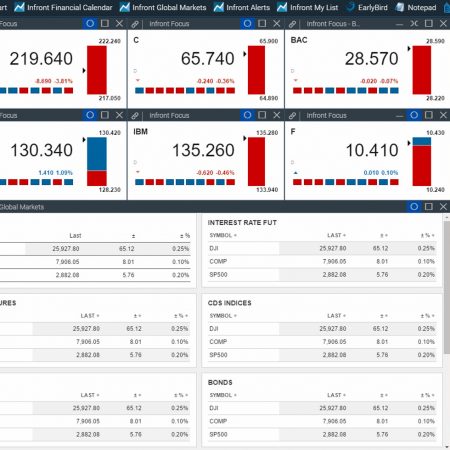Select COMP row in Interest Rate Fut
Viewport: 450px width, 450px height.
click(322, 261)
